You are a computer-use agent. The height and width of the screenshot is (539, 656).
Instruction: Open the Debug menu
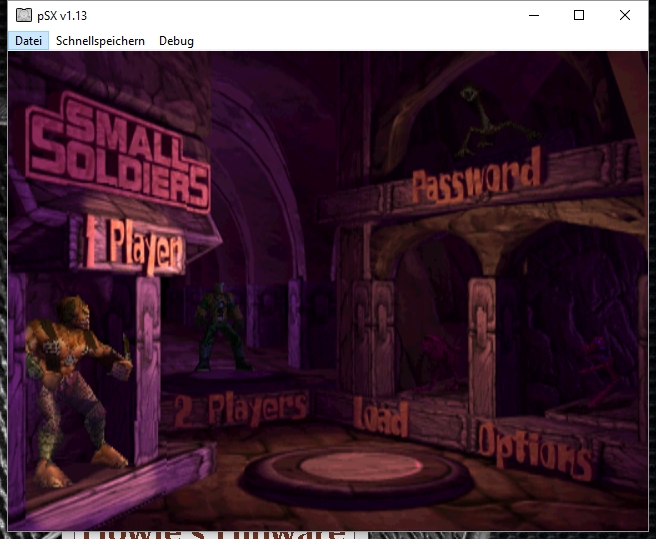pos(176,41)
